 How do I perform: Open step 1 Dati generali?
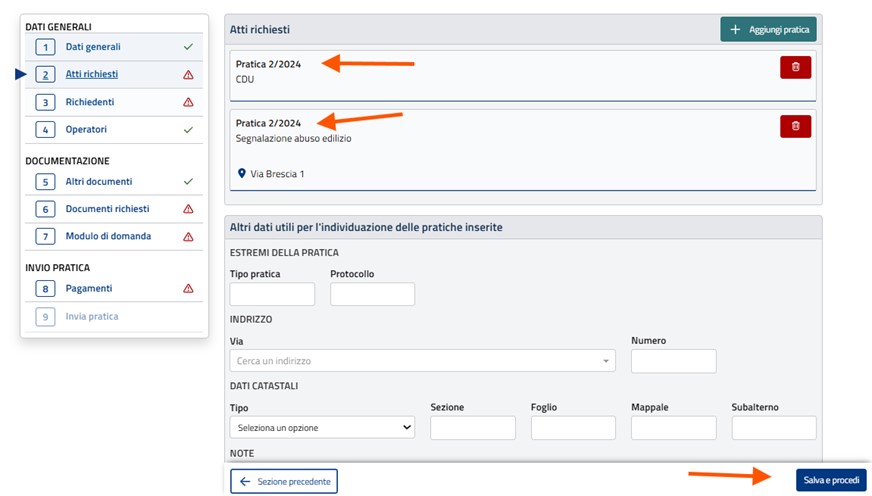(x=92, y=47)
